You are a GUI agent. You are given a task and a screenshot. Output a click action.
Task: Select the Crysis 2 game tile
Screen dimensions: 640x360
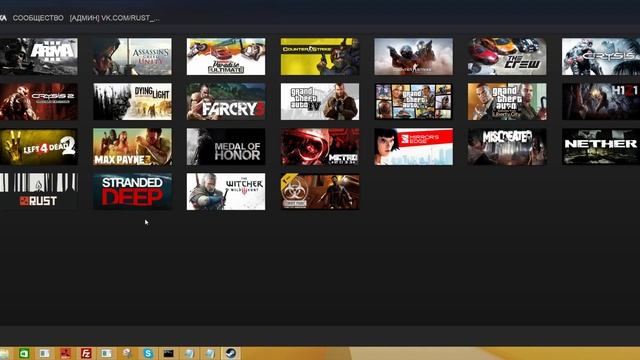(x=38, y=101)
